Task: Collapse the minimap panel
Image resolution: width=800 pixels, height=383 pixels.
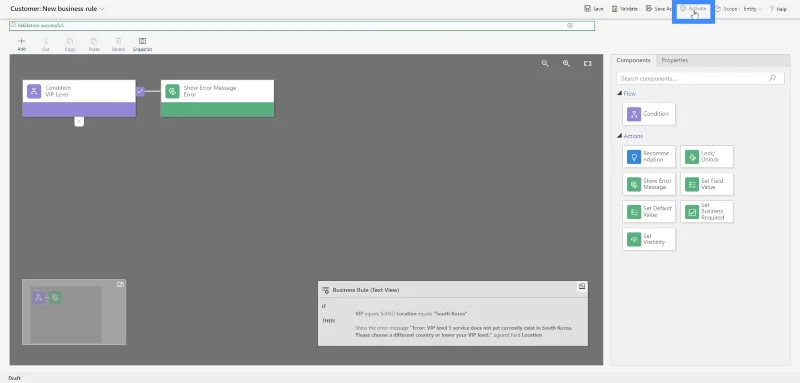Action: (x=120, y=284)
